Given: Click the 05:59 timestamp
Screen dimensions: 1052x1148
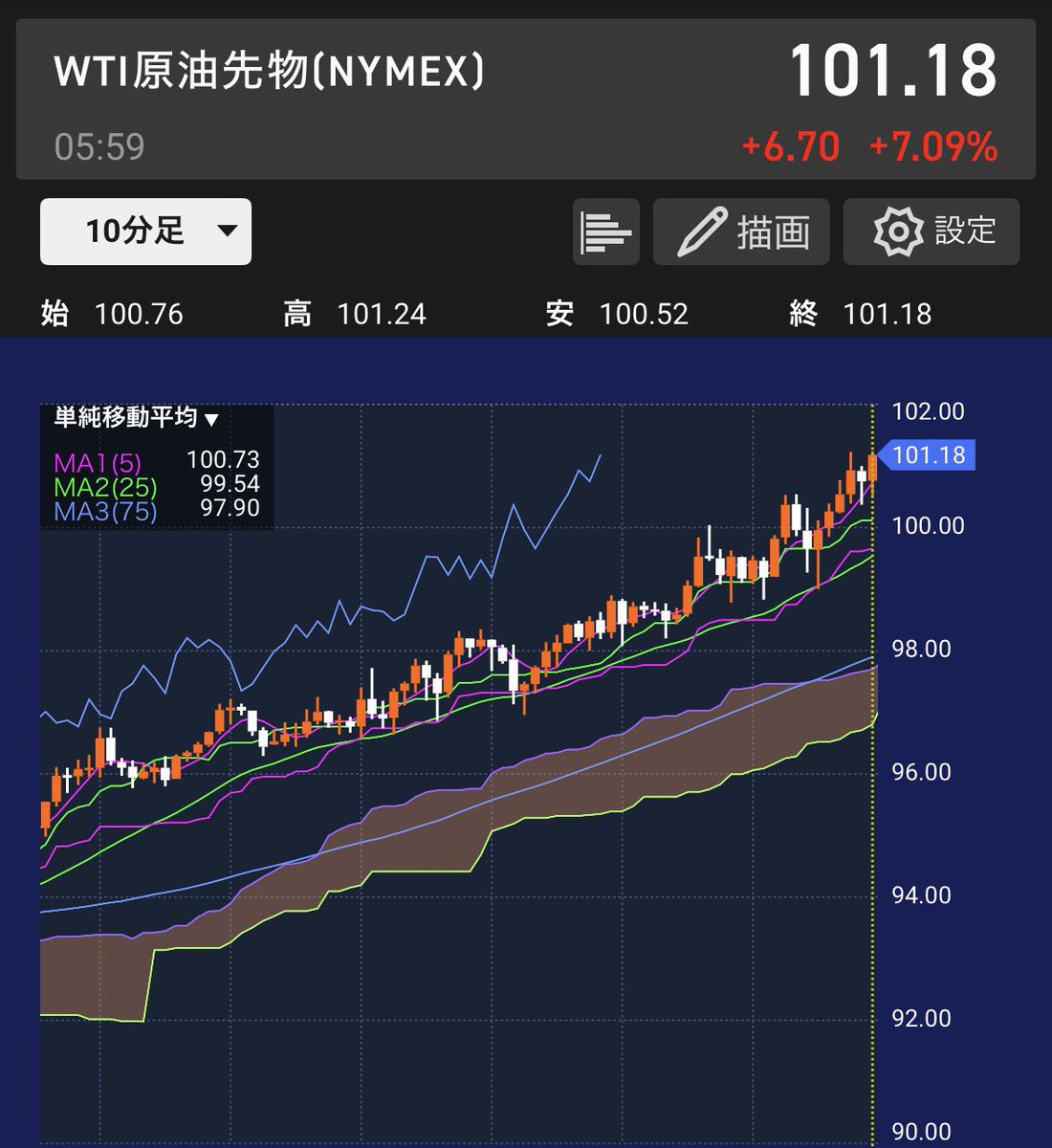Looking at the screenshot, I should coord(99,147).
